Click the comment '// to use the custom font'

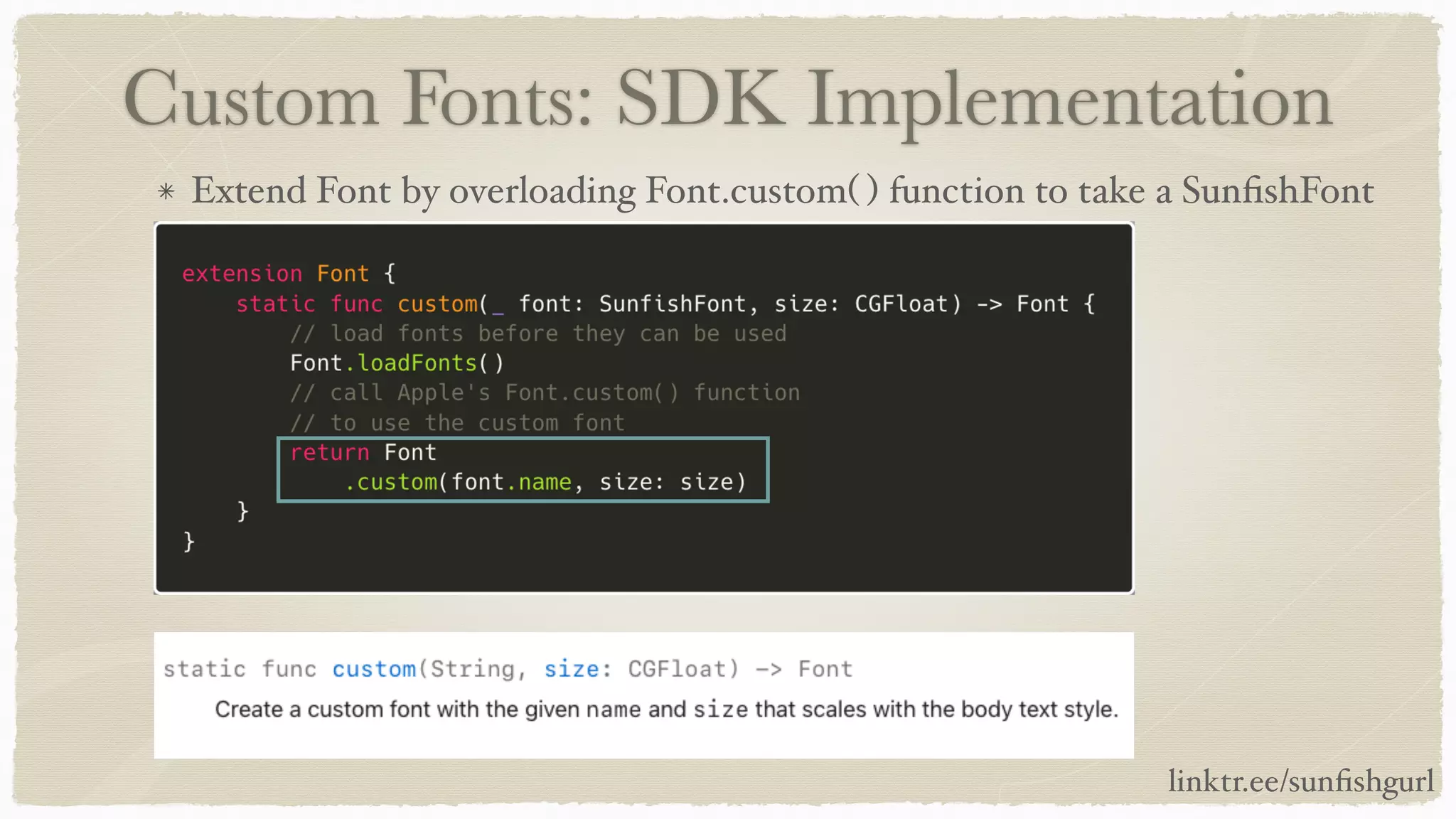457,423
